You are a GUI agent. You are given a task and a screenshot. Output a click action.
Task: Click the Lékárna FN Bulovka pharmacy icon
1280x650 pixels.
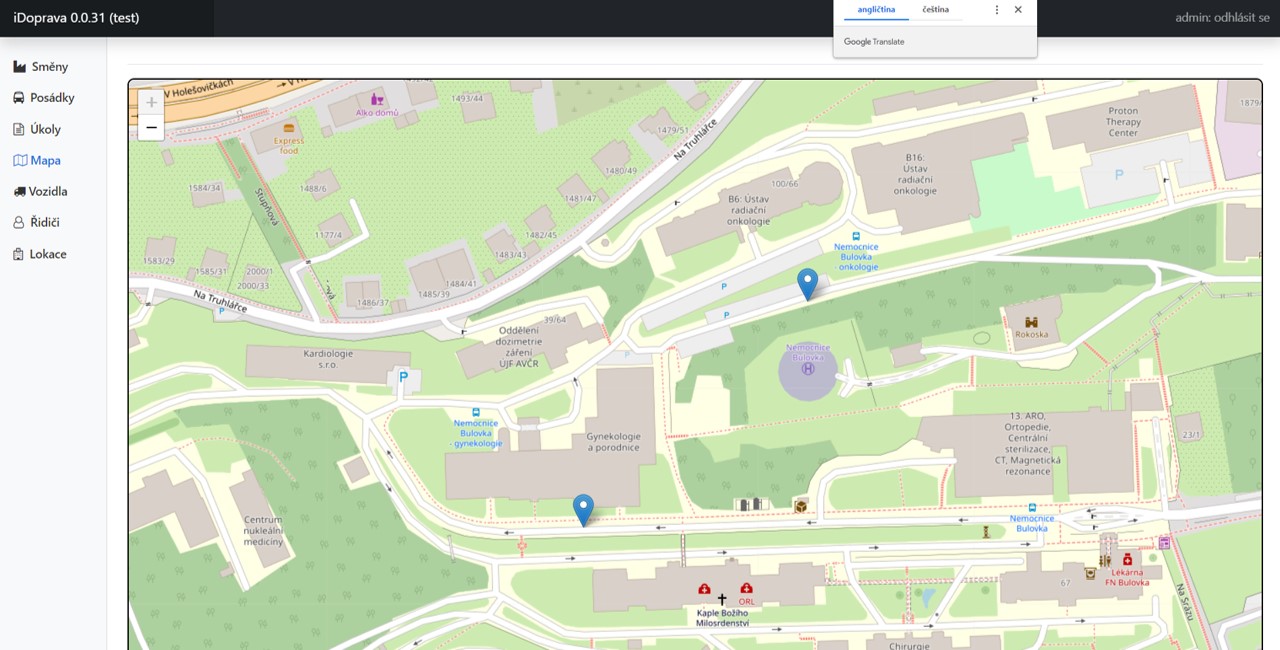coord(1128,560)
